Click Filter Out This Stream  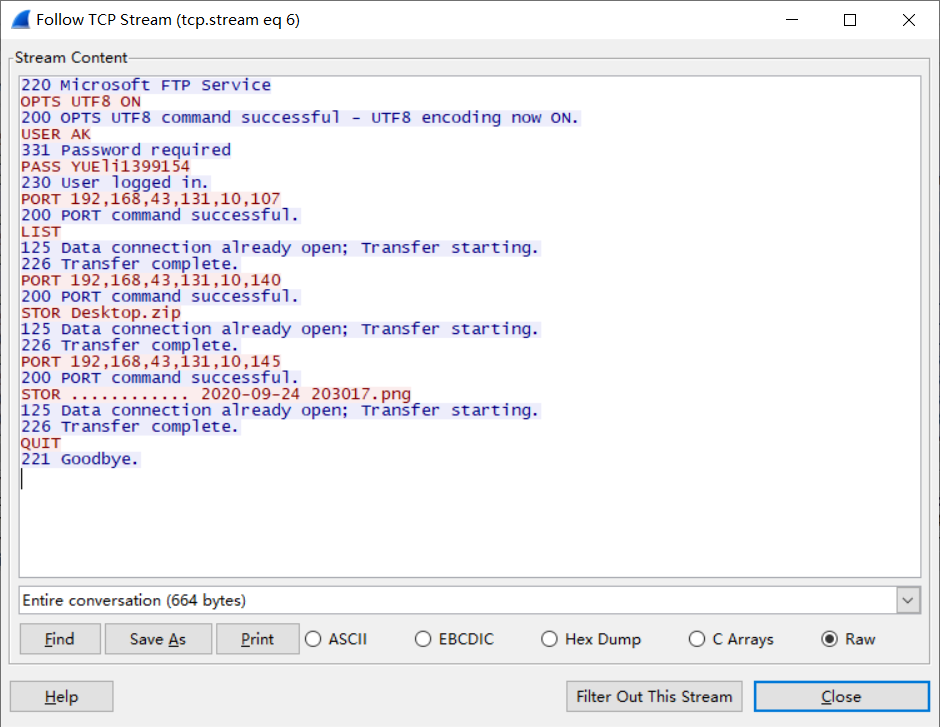click(654, 696)
